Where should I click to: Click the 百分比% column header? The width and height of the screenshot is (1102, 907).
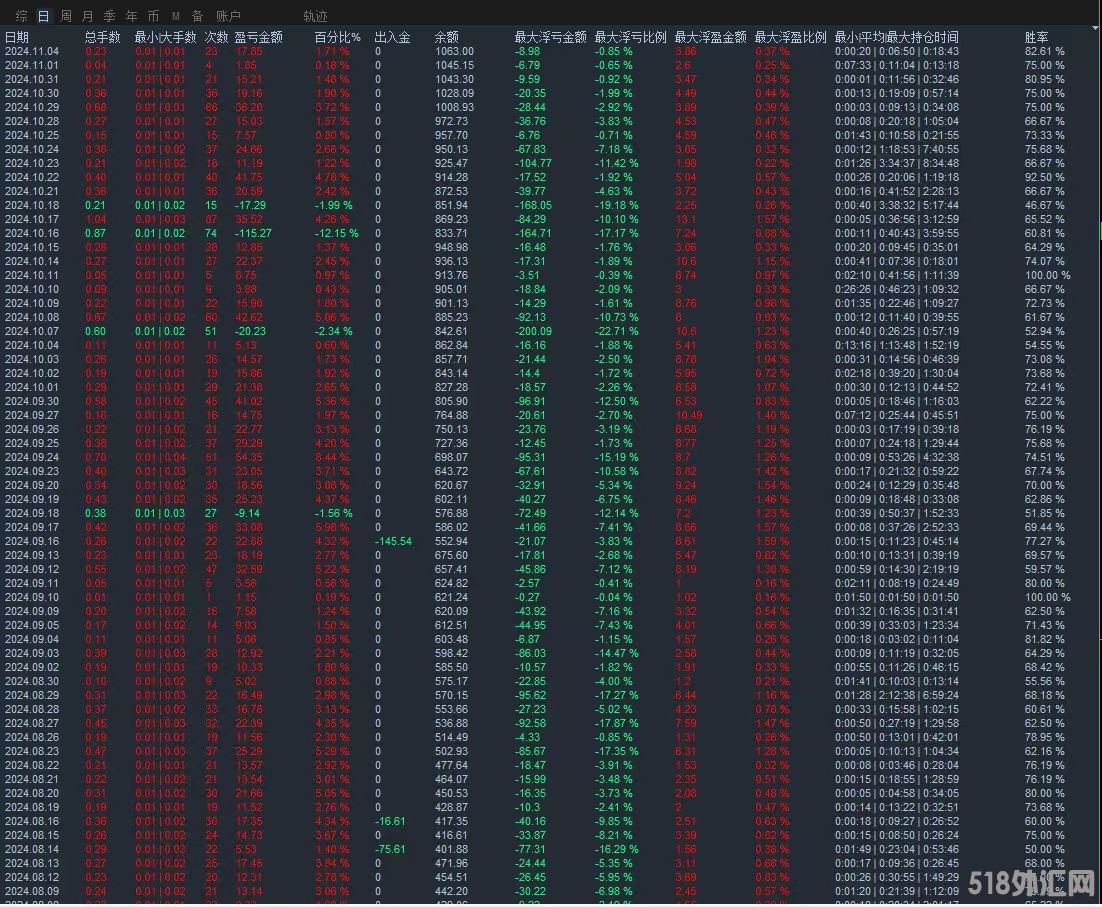[337, 37]
